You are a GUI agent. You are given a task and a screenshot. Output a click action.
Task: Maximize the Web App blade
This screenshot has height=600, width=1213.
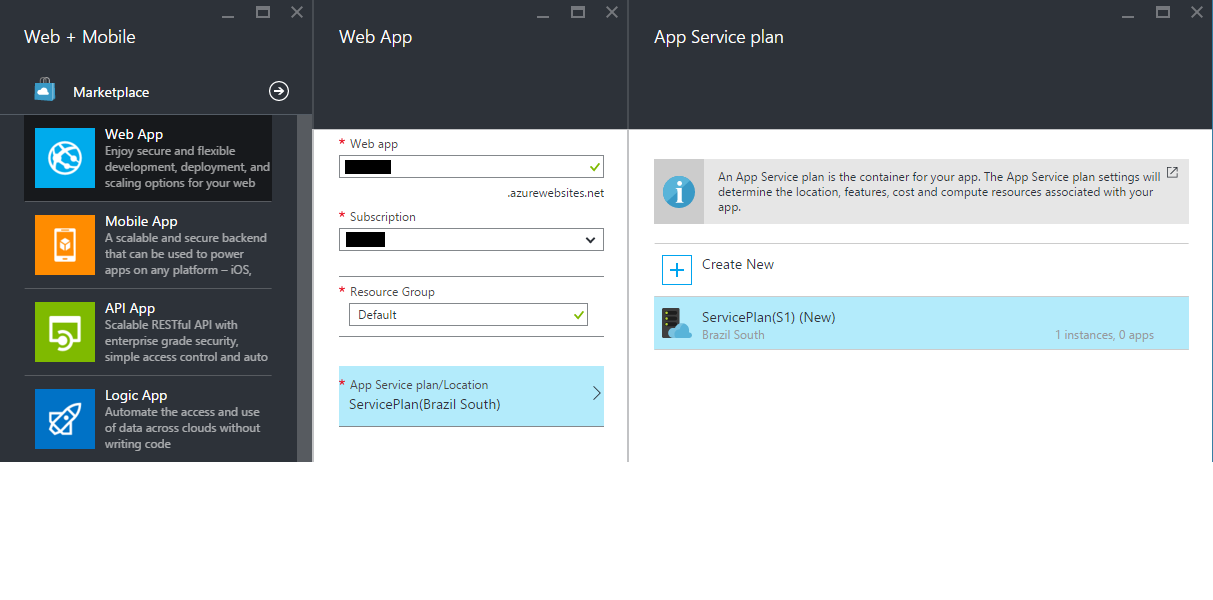pos(578,12)
